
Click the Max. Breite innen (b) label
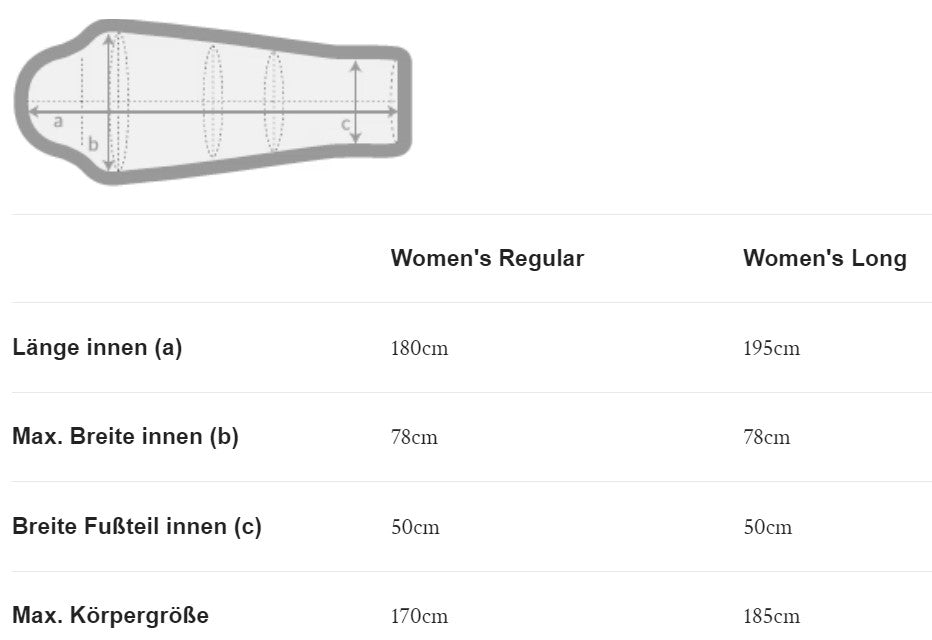[x=125, y=437]
